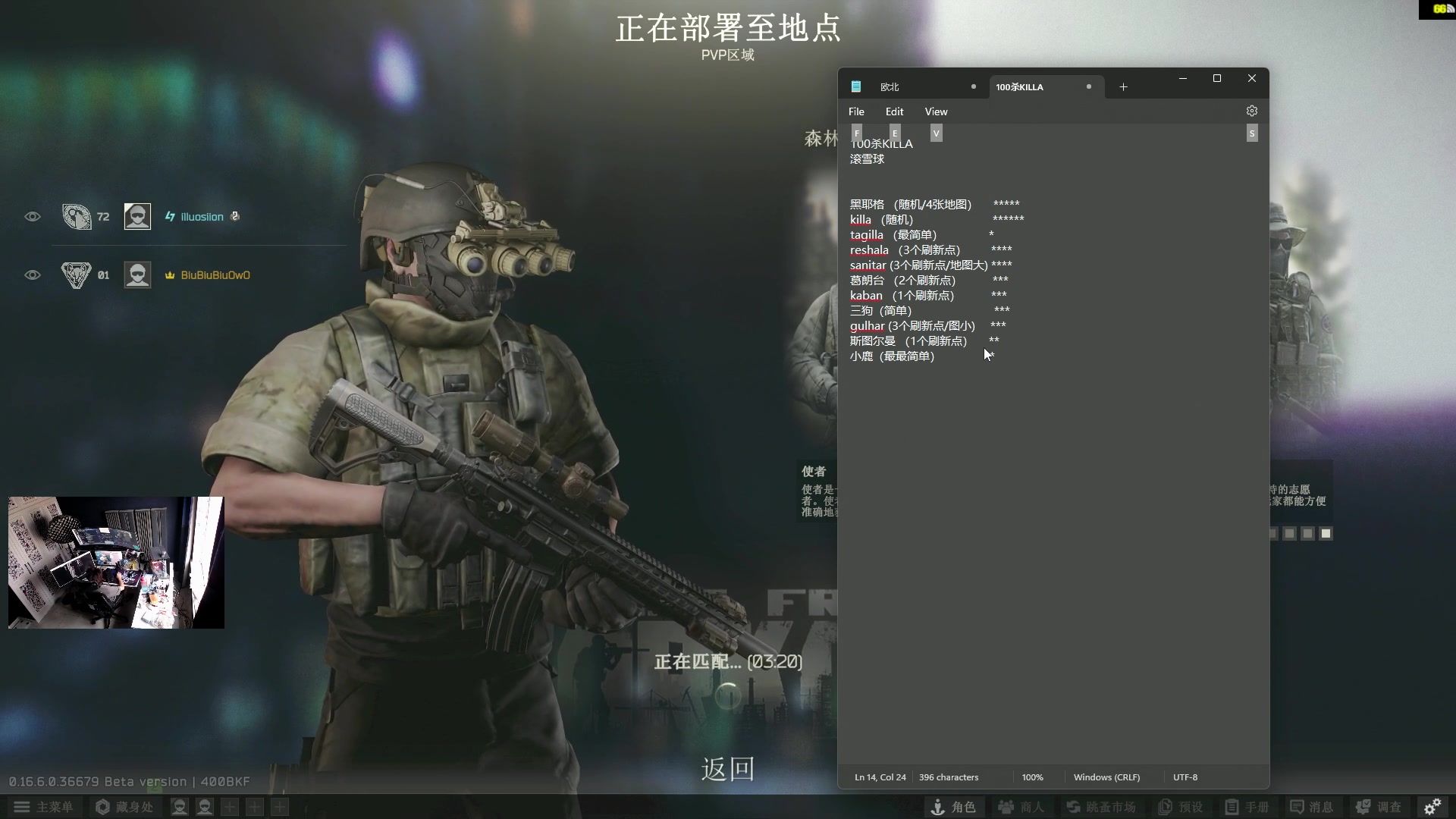This screenshot has width=1456, height=819.
Task: Click the first character slot icon in bottom bar
Action: click(180, 807)
